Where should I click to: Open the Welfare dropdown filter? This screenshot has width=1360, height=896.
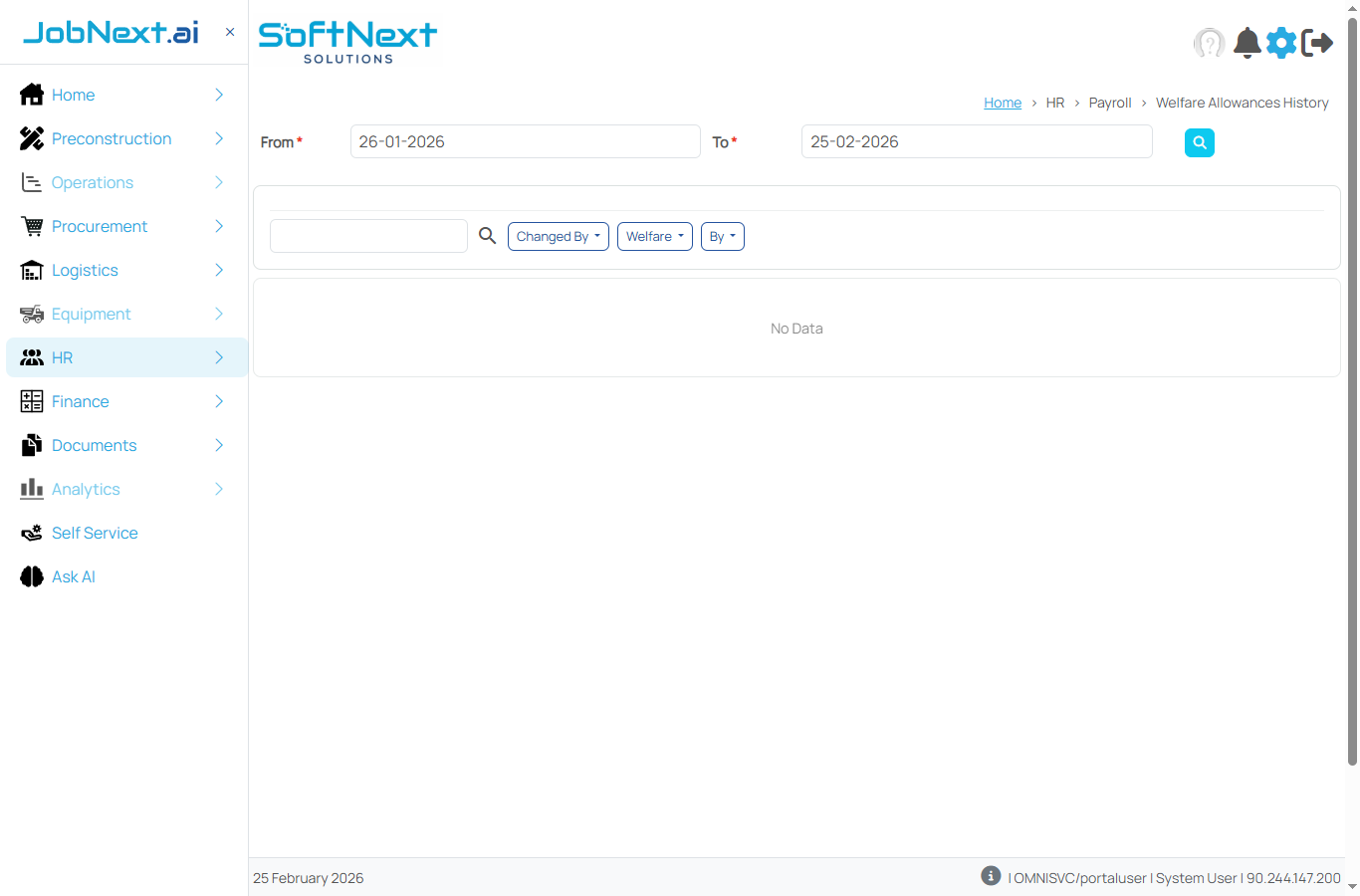click(x=654, y=236)
